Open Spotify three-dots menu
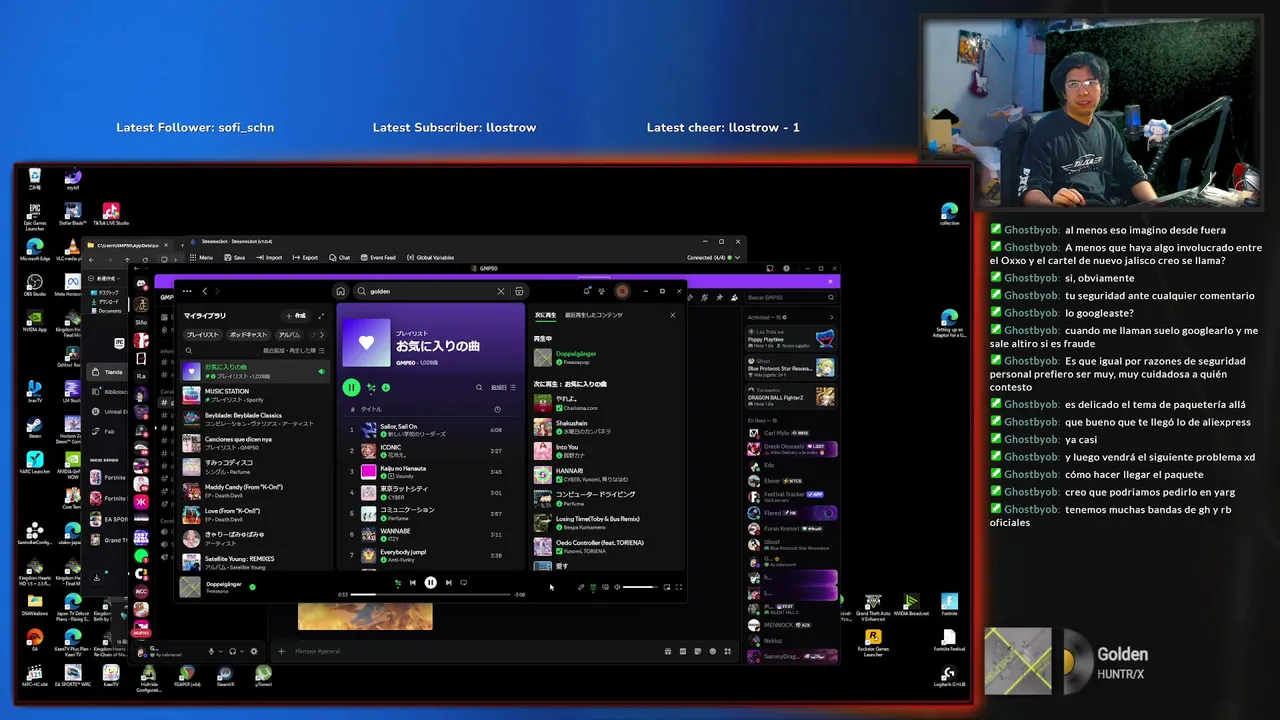This screenshot has width=1280, height=720. (x=187, y=291)
